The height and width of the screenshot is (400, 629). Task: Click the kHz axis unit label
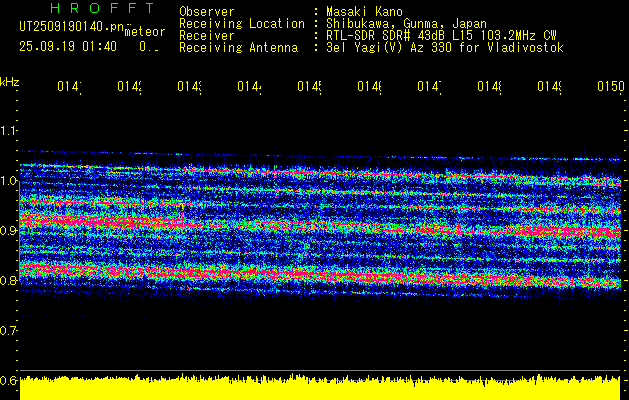pos(10,80)
